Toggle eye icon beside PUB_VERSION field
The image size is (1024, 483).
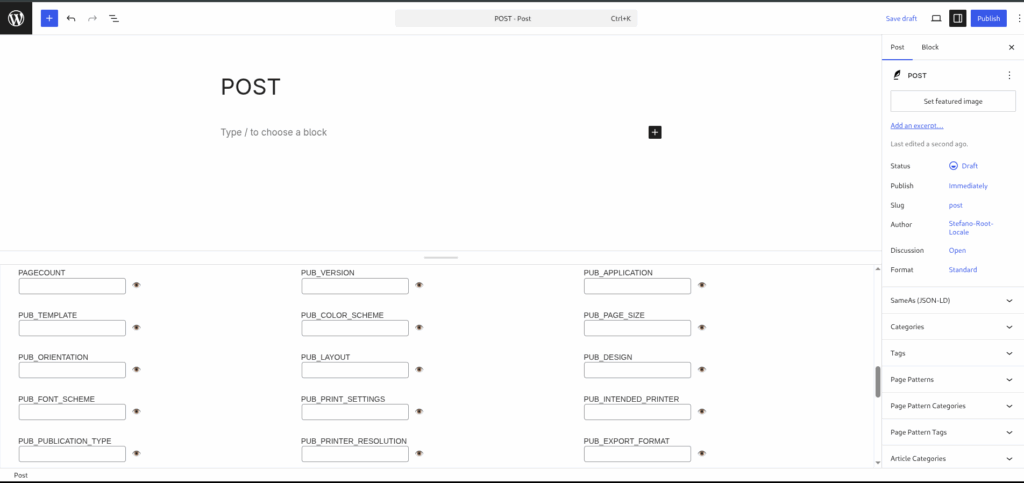point(419,285)
